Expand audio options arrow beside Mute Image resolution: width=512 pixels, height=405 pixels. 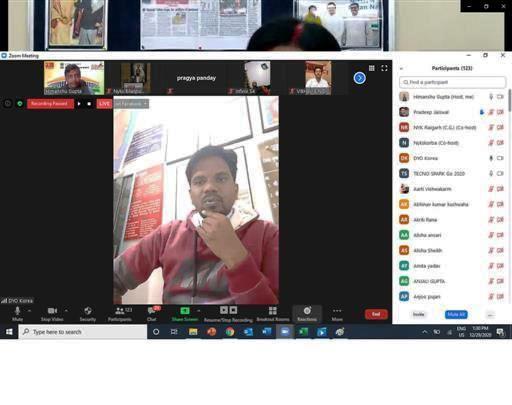pyautogui.click(x=29, y=310)
